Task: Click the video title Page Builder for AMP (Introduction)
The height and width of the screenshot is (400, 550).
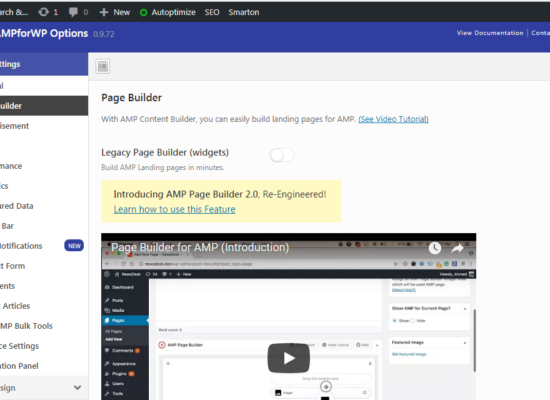Action: click(200, 247)
